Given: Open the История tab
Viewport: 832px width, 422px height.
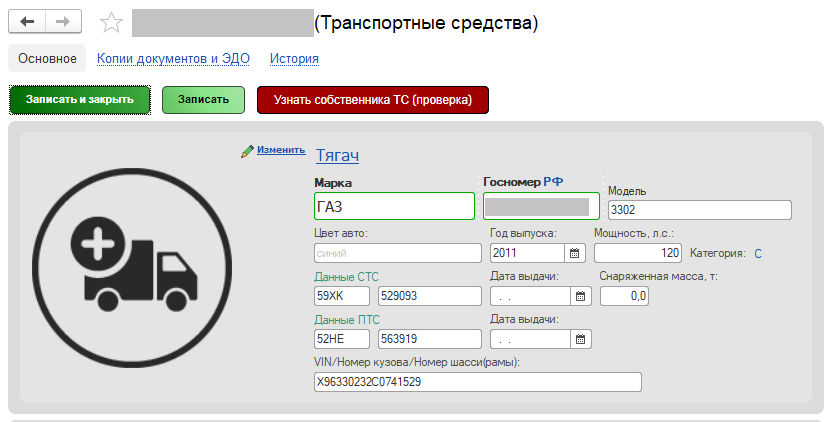Looking at the screenshot, I should point(294,58).
